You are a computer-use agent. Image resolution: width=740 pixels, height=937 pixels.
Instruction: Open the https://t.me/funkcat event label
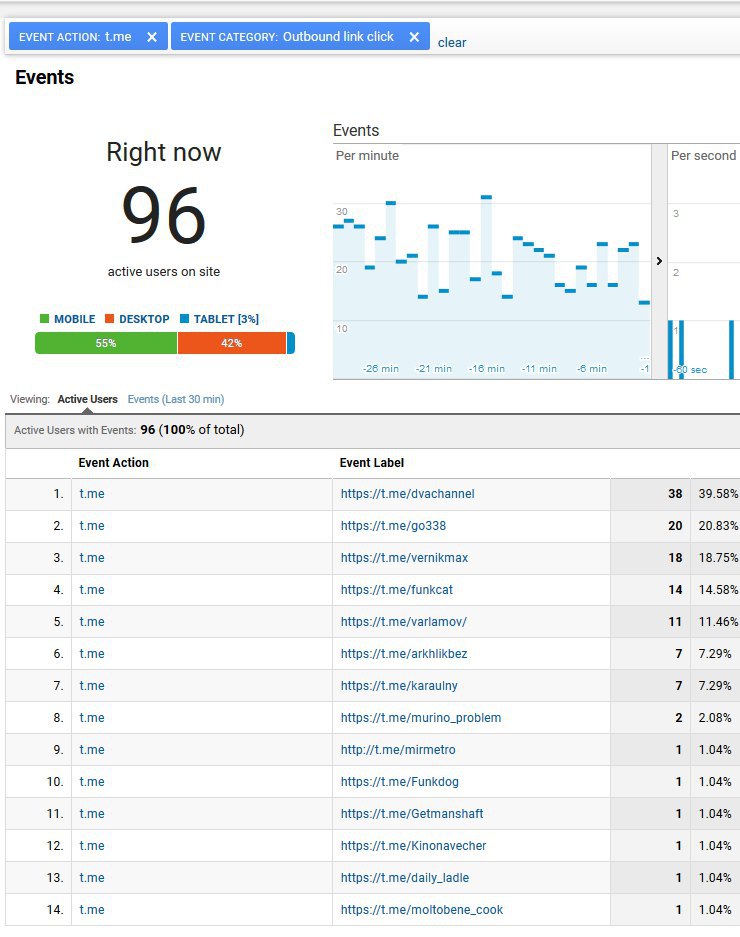[x=396, y=590]
